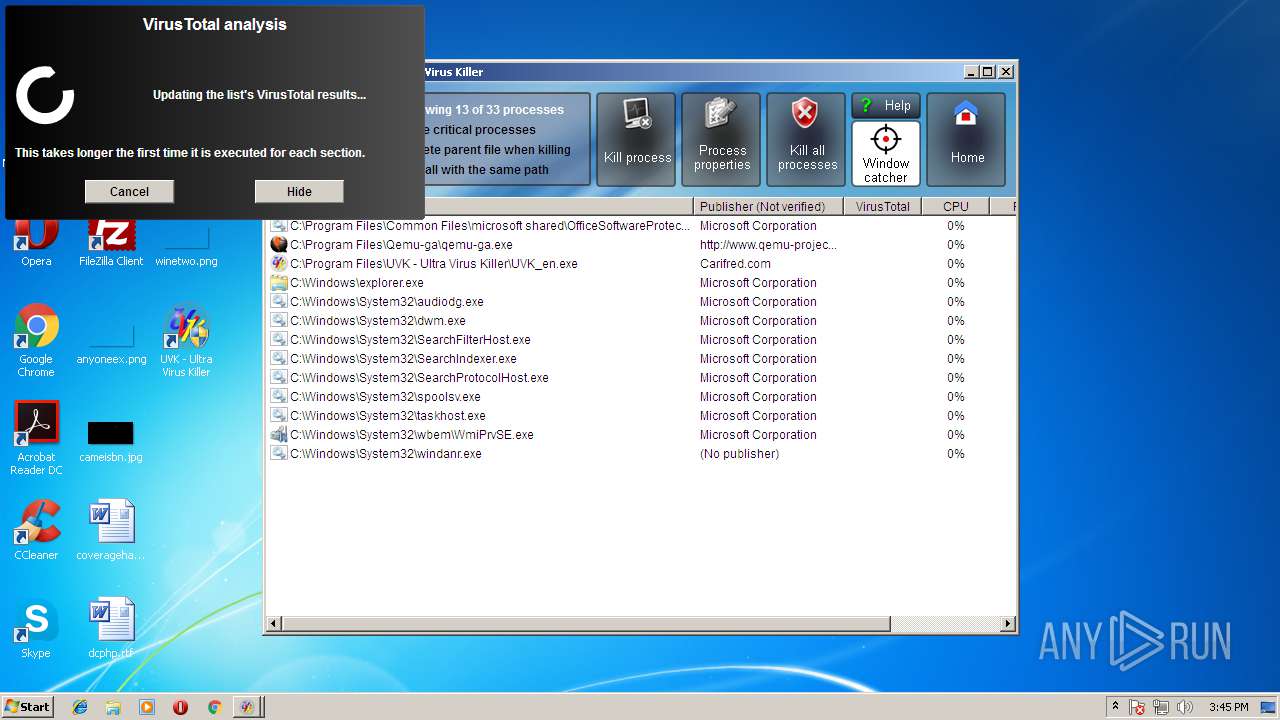
Task: Show hidden system tray icons
Action: (x=1115, y=707)
